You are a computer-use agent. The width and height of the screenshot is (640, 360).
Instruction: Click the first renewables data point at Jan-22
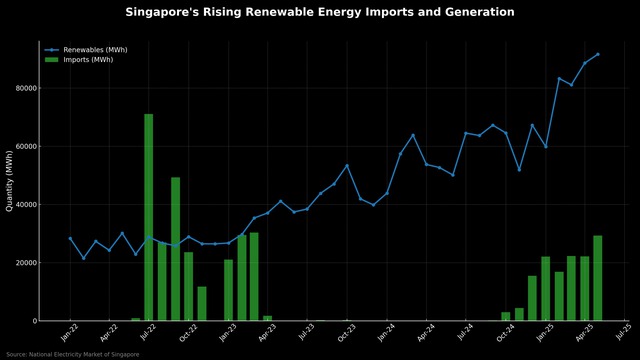pos(70,238)
